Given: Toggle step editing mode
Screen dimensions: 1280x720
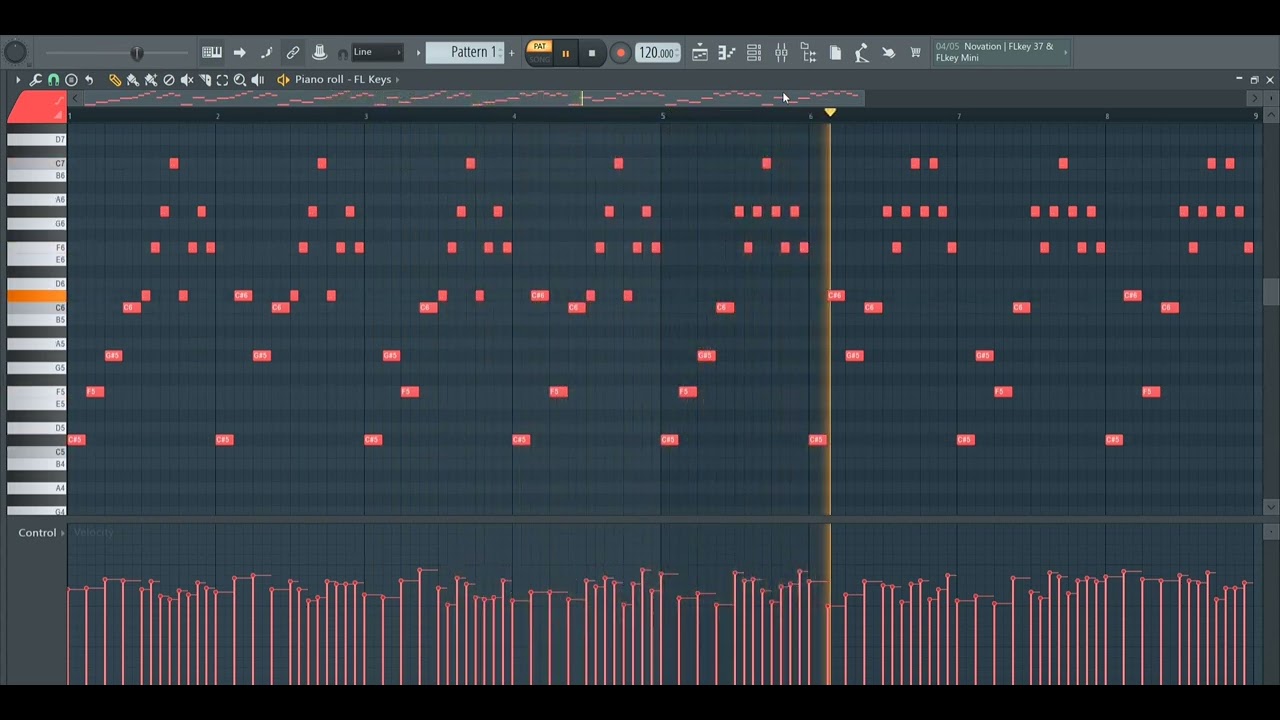Looking at the screenshot, I should click(266, 52).
